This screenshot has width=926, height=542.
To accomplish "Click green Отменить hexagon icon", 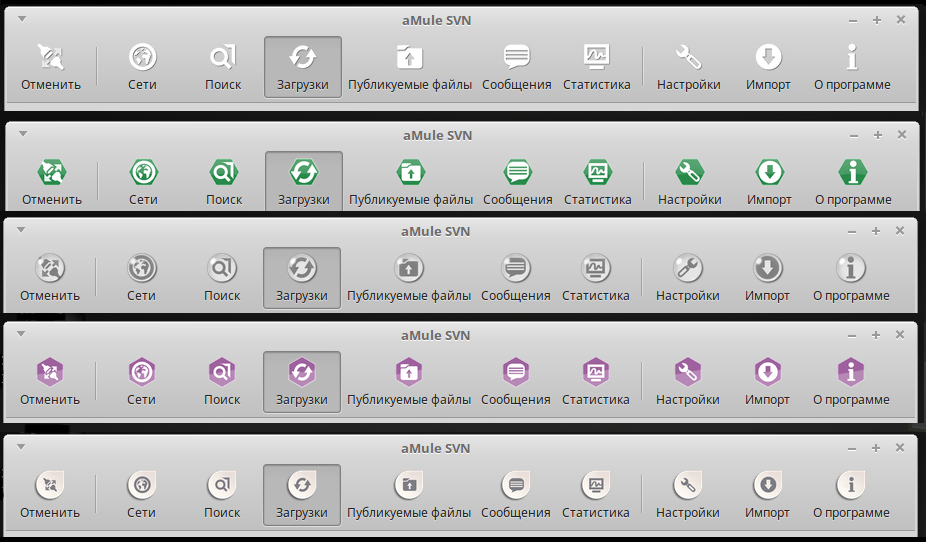I will pos(52,172).
